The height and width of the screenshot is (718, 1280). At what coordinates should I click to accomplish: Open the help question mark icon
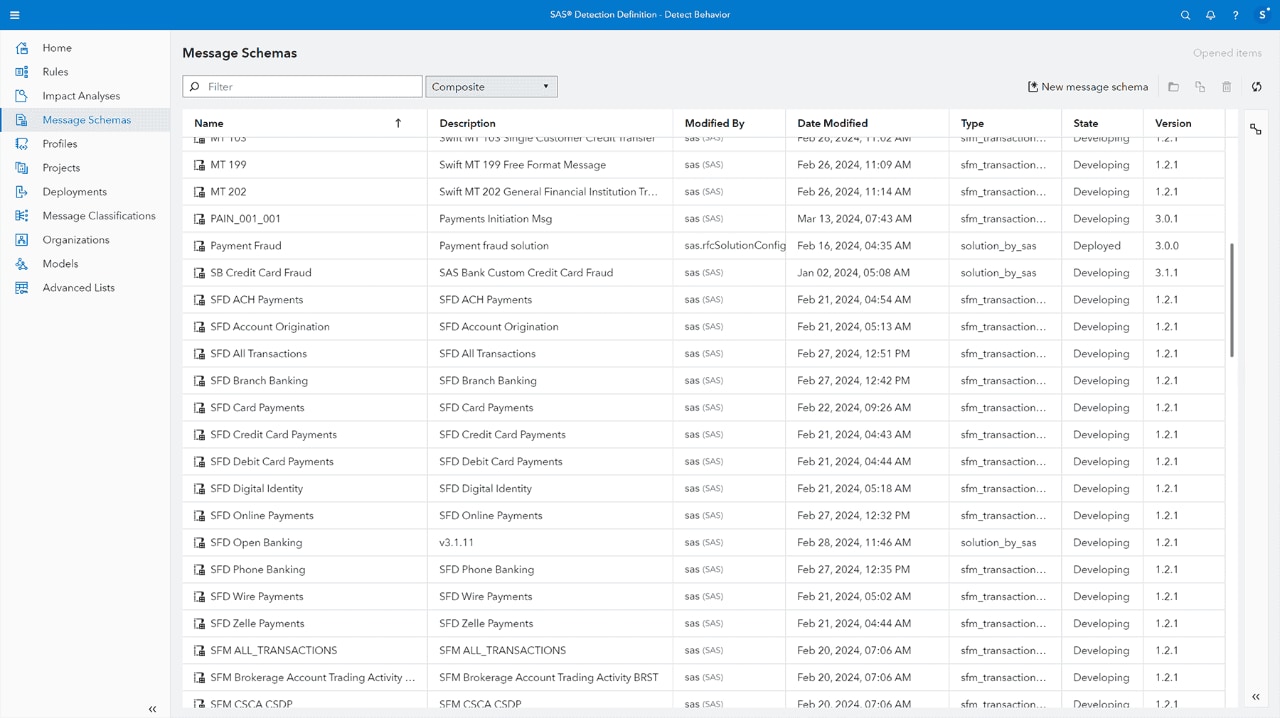point(1235,15)
